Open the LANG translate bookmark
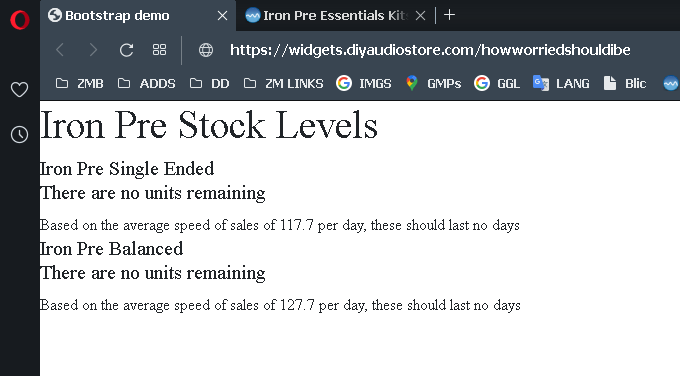This screenshot has width=680, height=376. tap(561, 83)
